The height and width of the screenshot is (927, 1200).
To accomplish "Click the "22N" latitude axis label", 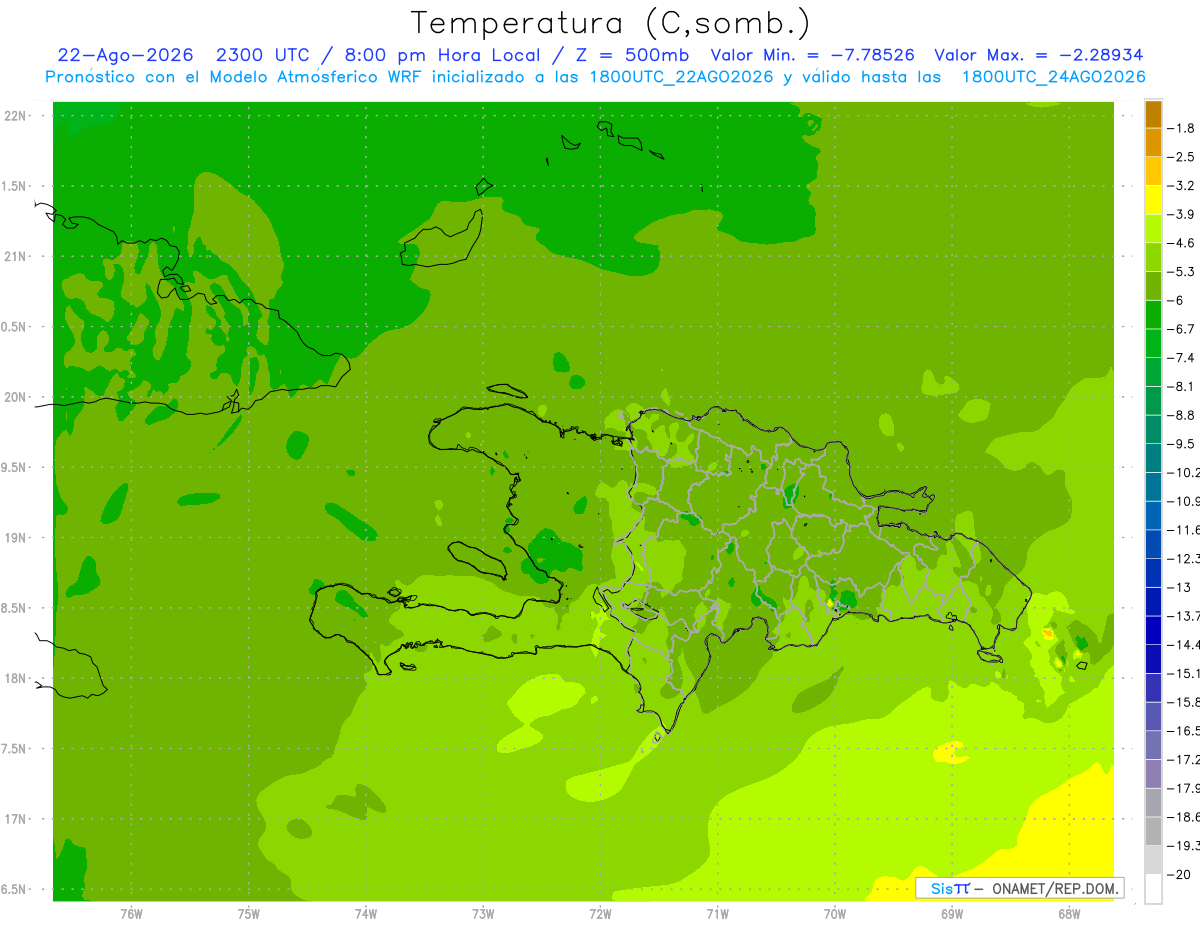I will (x=17, y=116).
